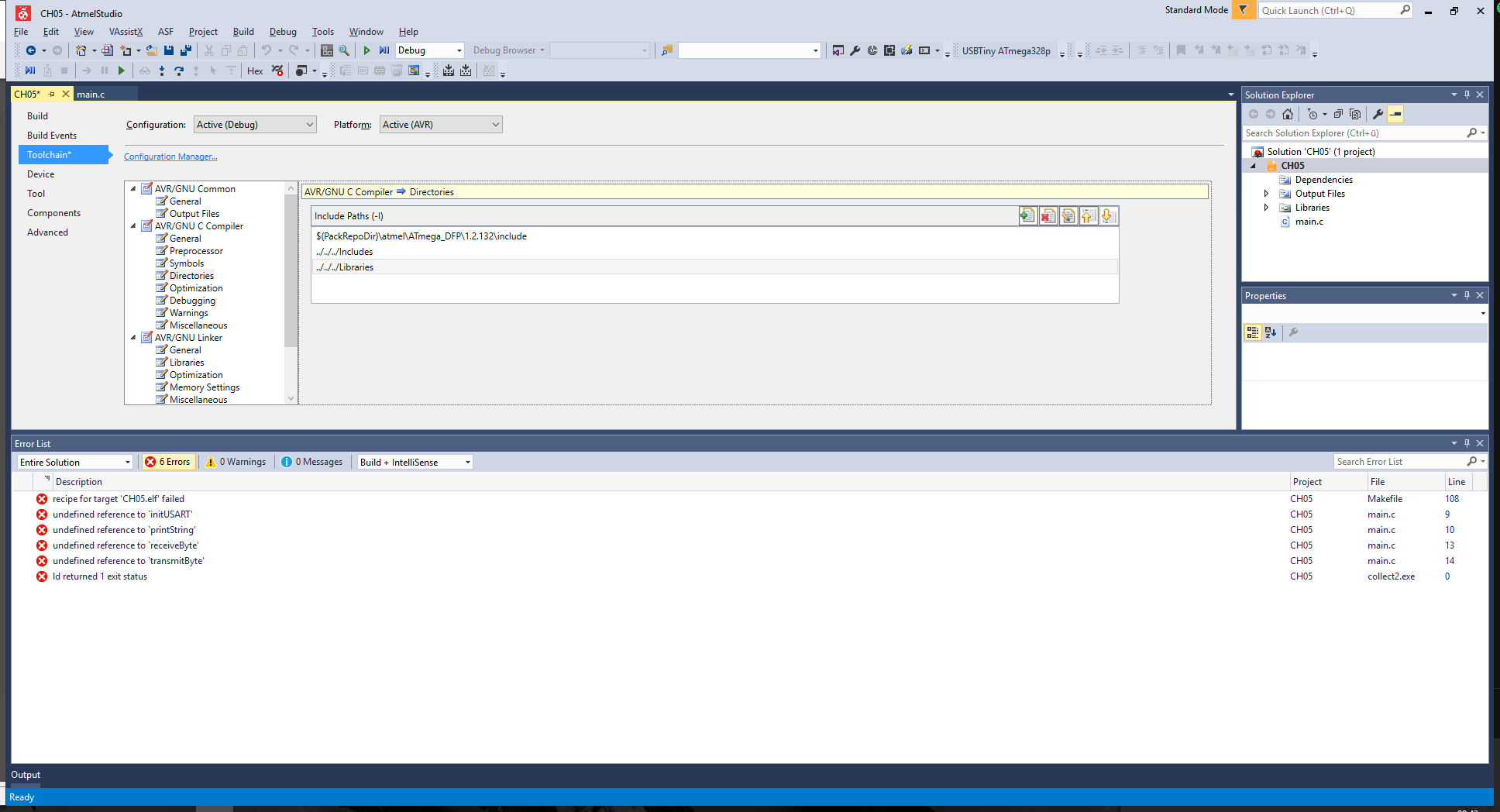Toggle the 0 Warnings filter
The height and width of the screenshot is (812, 1500).
(236, 462)
